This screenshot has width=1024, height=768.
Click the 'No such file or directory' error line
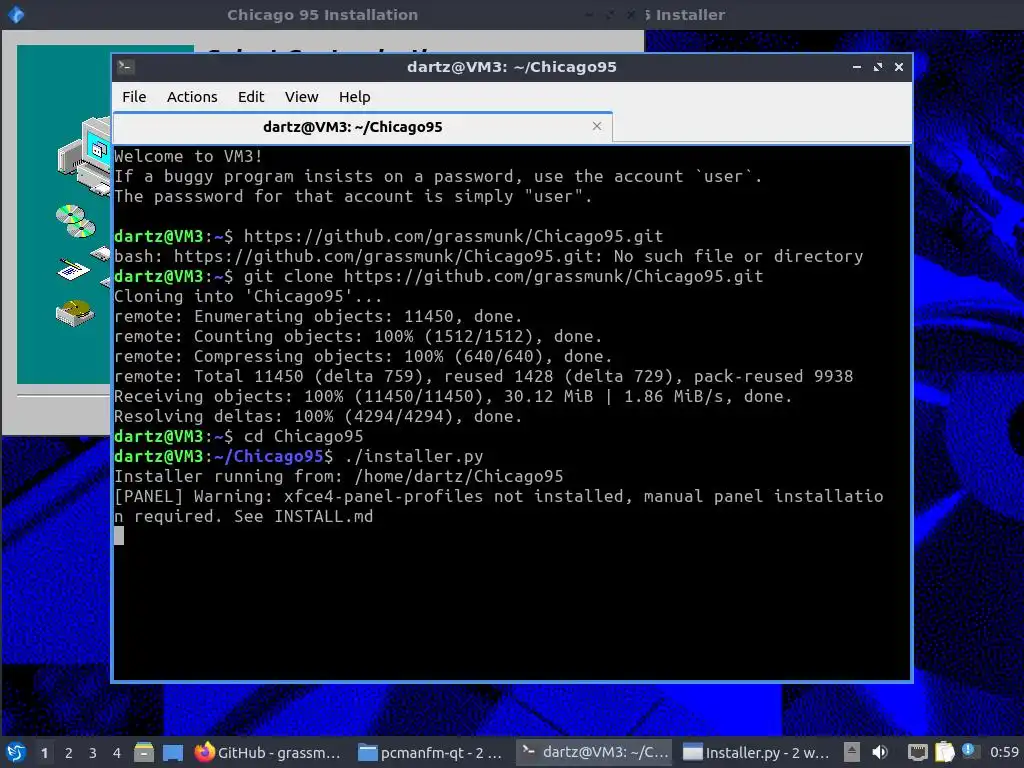pyautogui.click(x=488, y=256)
